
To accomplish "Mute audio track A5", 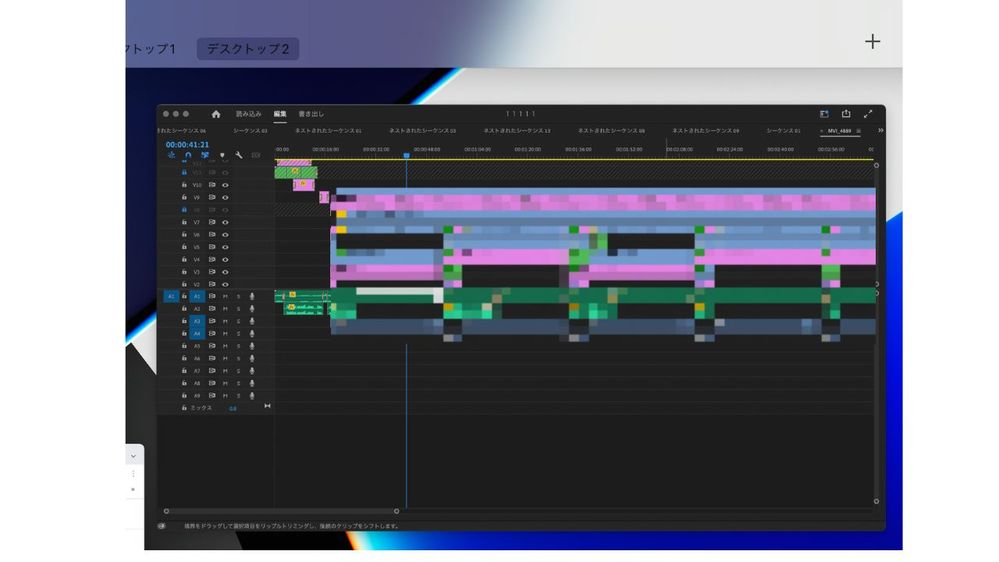I will [x=226, y=346].
